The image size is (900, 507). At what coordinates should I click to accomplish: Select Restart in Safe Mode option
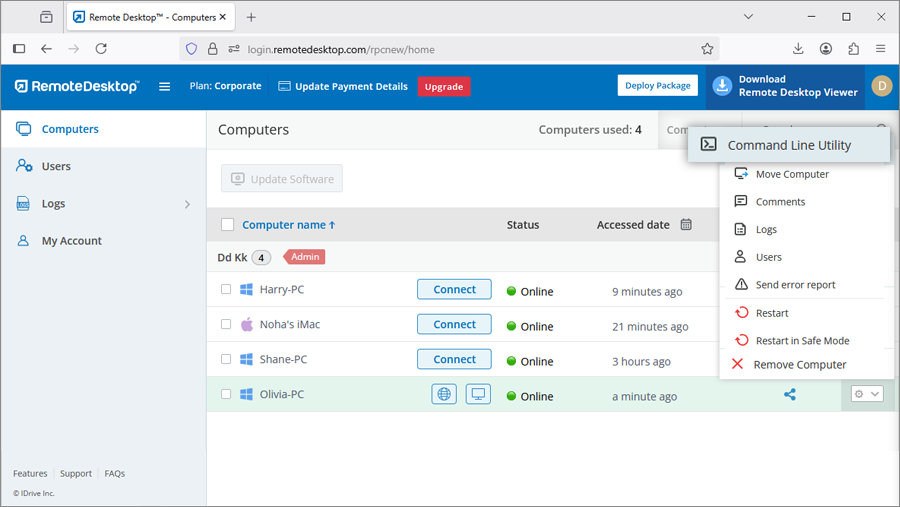pos(802,340)
